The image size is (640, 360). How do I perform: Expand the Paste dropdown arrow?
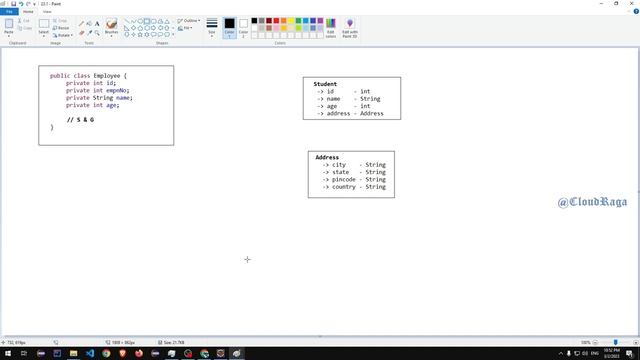[x=9, y=36]
